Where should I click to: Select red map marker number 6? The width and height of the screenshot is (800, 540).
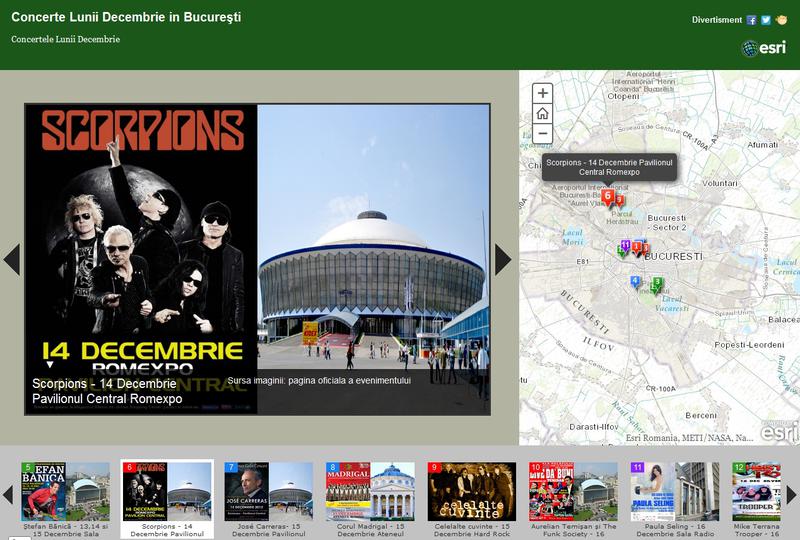(607, 197)
